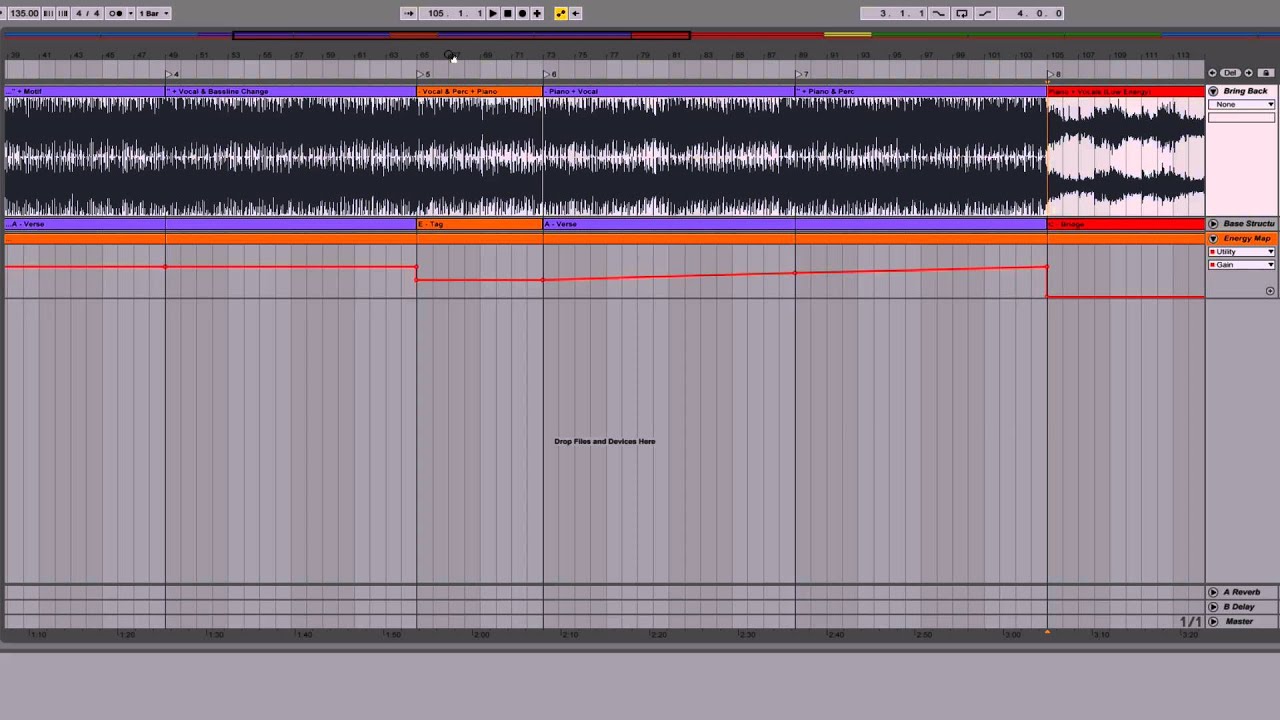
Task: Click the loop length field 4. 0. 0
Action: pos(1030,13)
